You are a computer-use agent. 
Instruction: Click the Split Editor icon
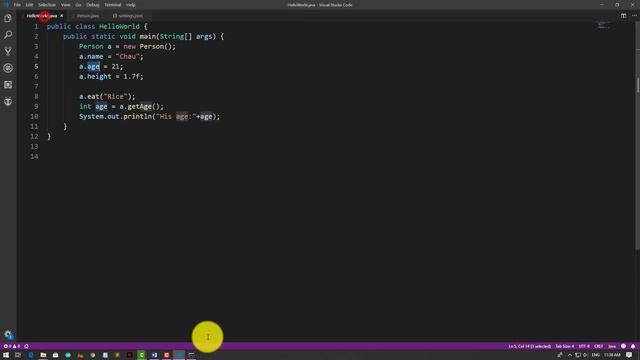pos(623,16)
